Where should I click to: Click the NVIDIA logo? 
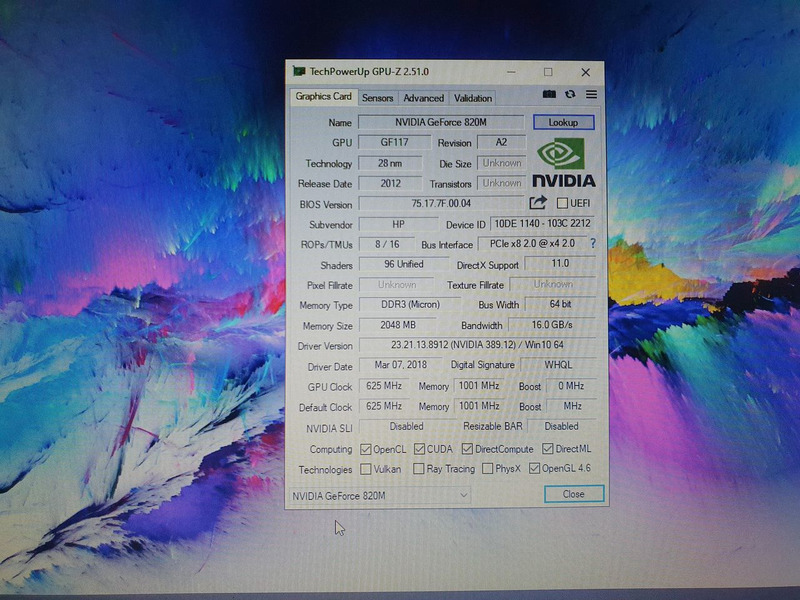564,163
